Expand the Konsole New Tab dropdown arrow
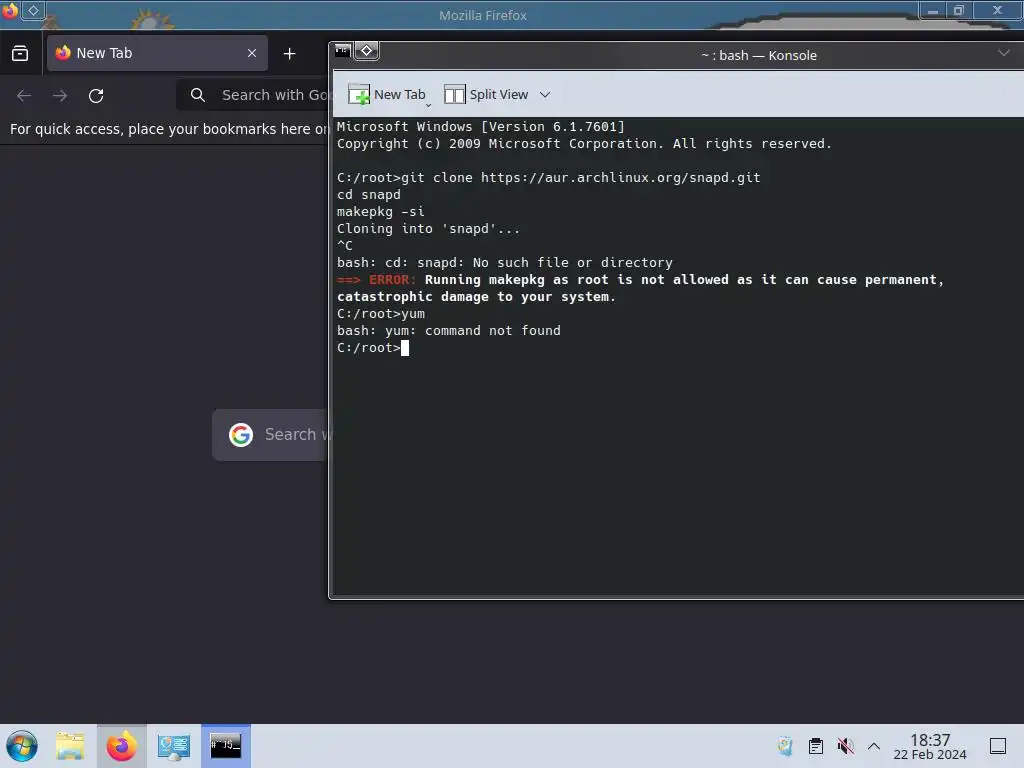 [x=428, y=104]
